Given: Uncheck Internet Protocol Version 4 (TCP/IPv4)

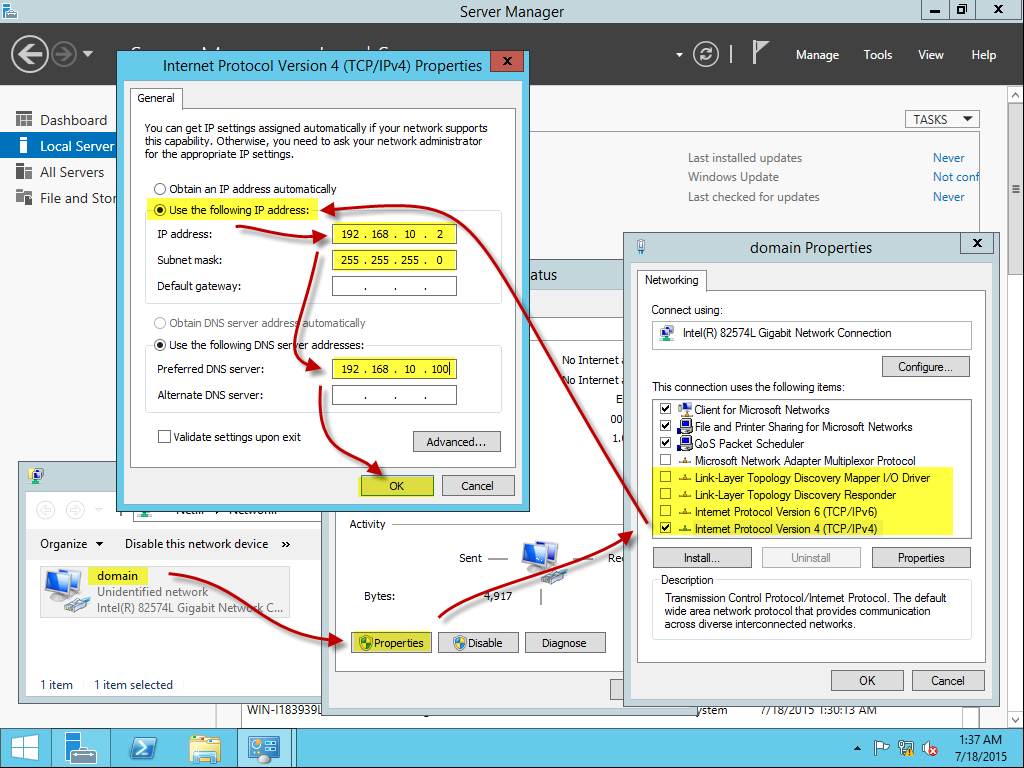Looking at the screenshot, I should pyautogui.click(x=665, y=528).
